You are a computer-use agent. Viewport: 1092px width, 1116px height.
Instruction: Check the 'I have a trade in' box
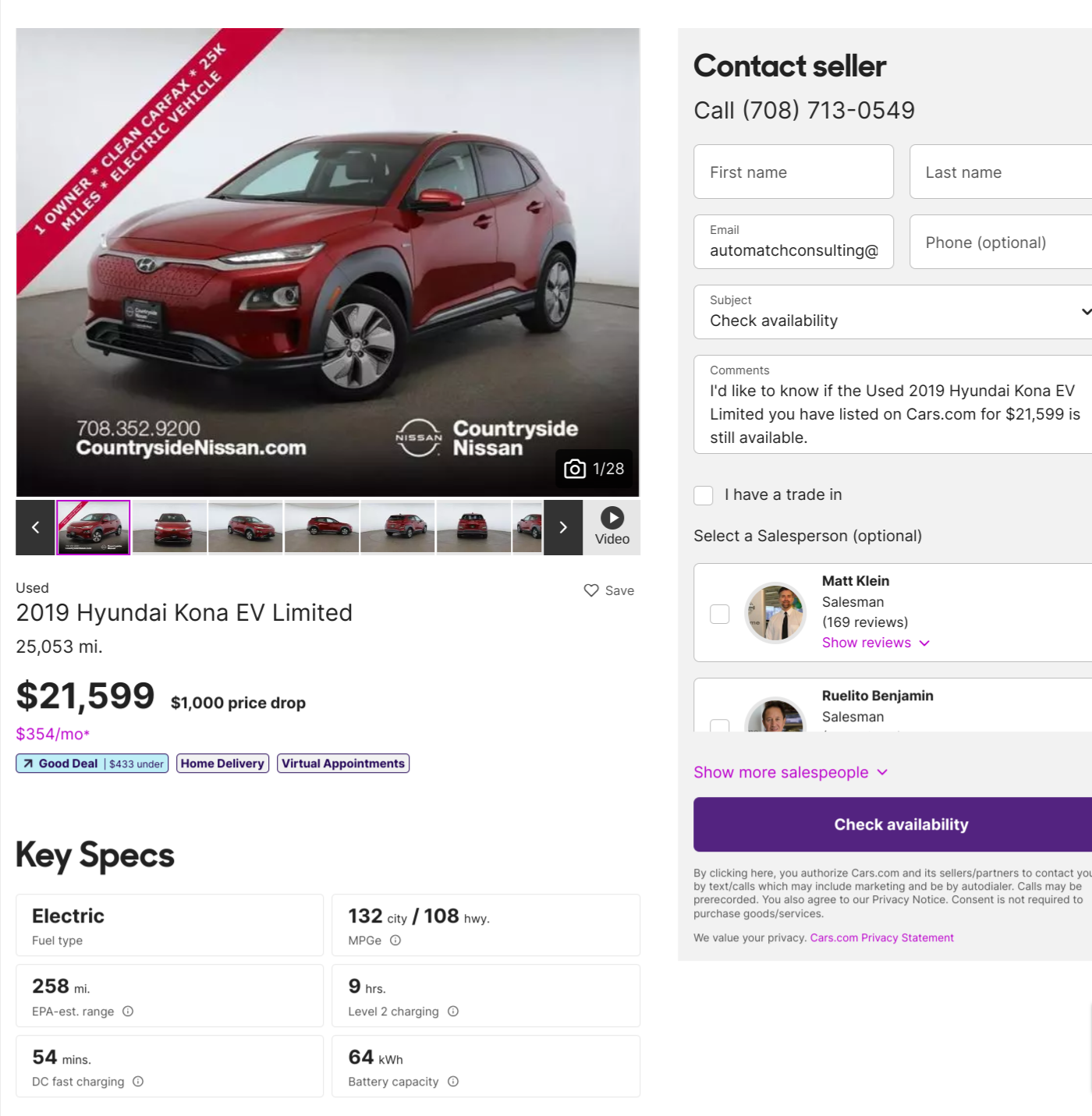click(x=704, y=495)
